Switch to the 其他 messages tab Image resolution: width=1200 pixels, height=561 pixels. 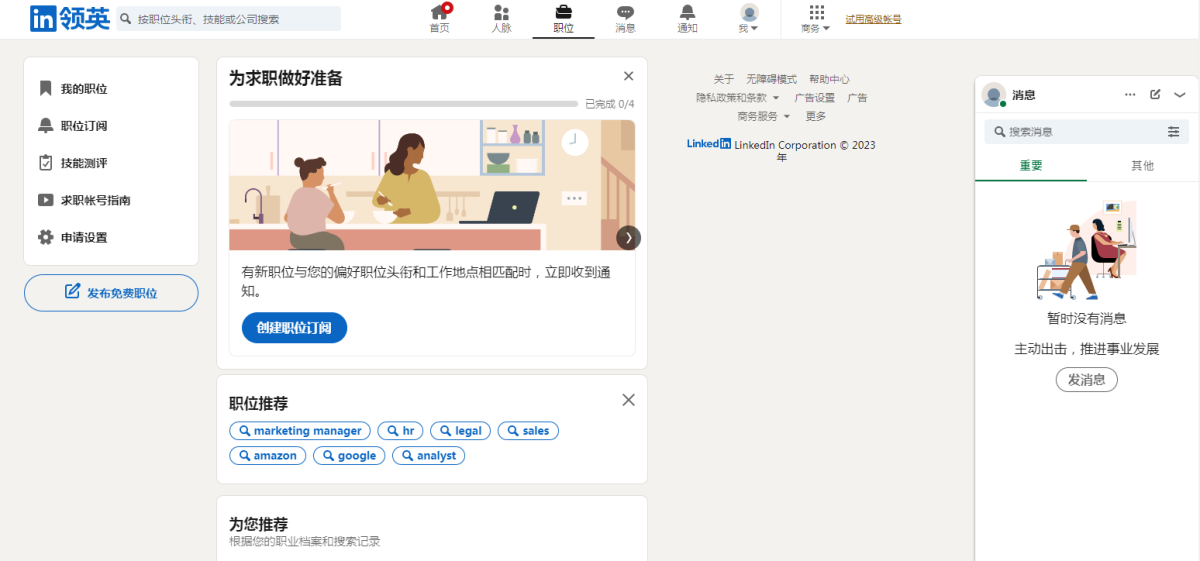click(1142, 166)
